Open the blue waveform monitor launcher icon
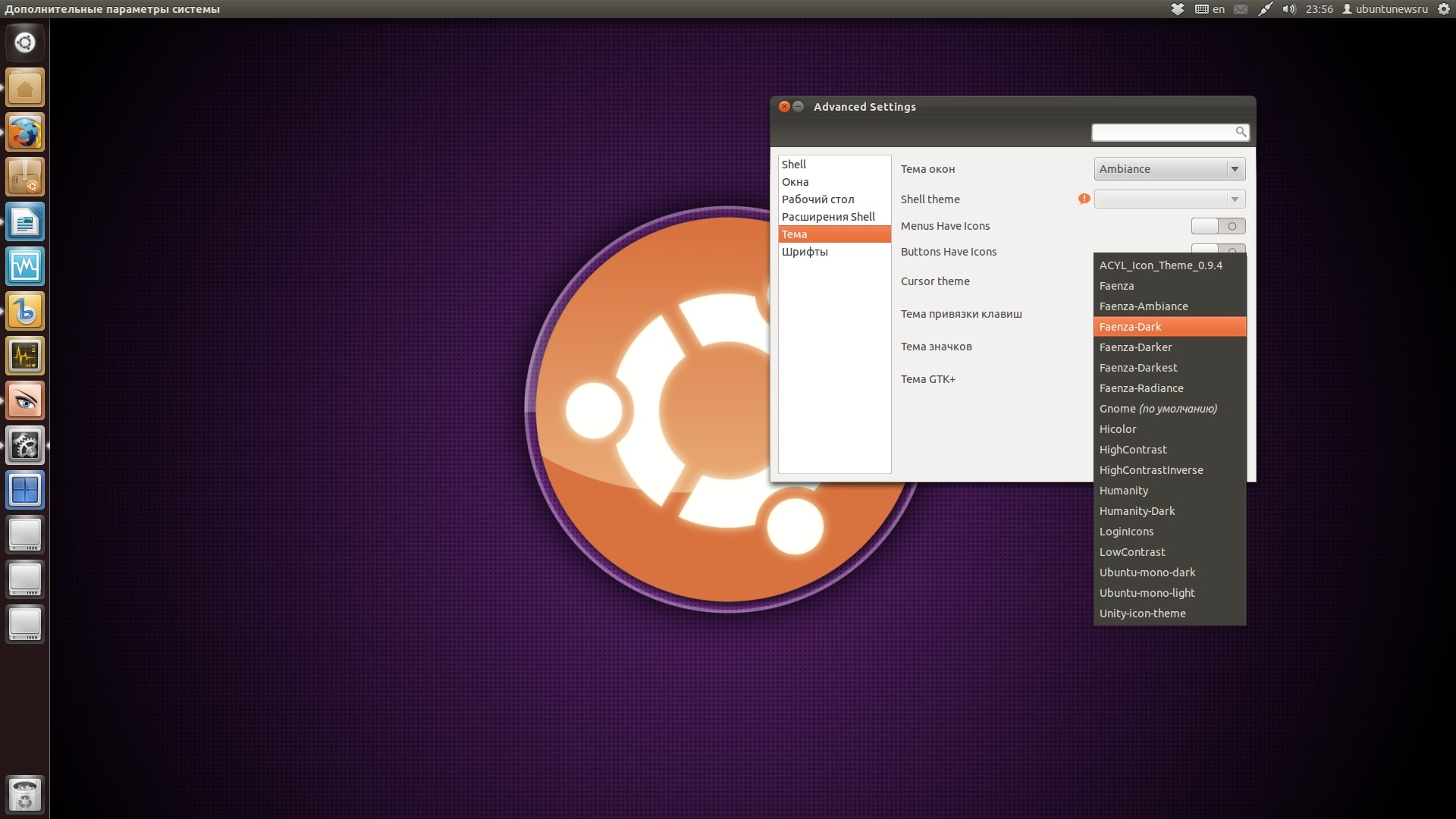This screenshot has width=1456, height=819. pyautogui.click(x=25, y=267)
